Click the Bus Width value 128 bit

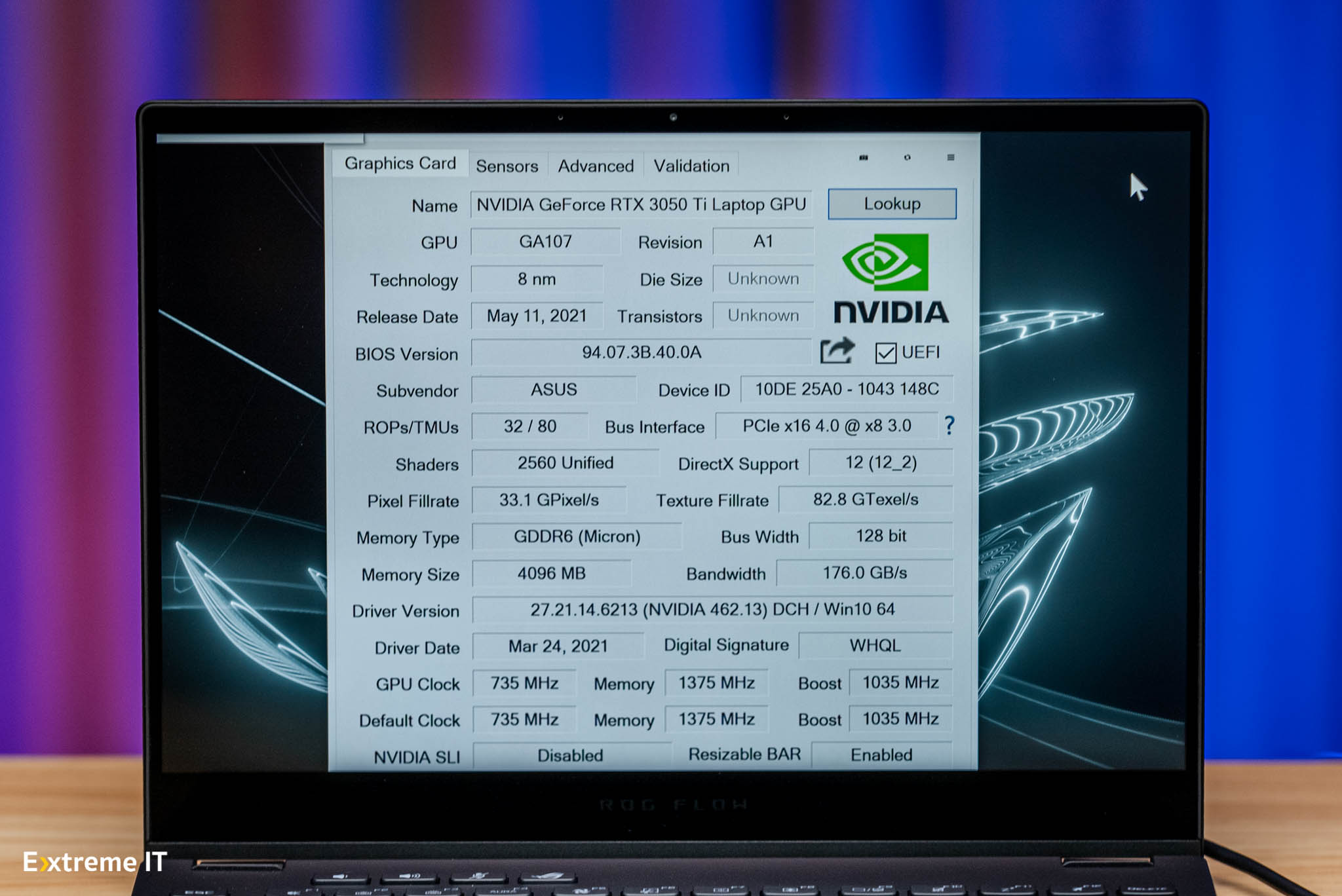point(881,536)
